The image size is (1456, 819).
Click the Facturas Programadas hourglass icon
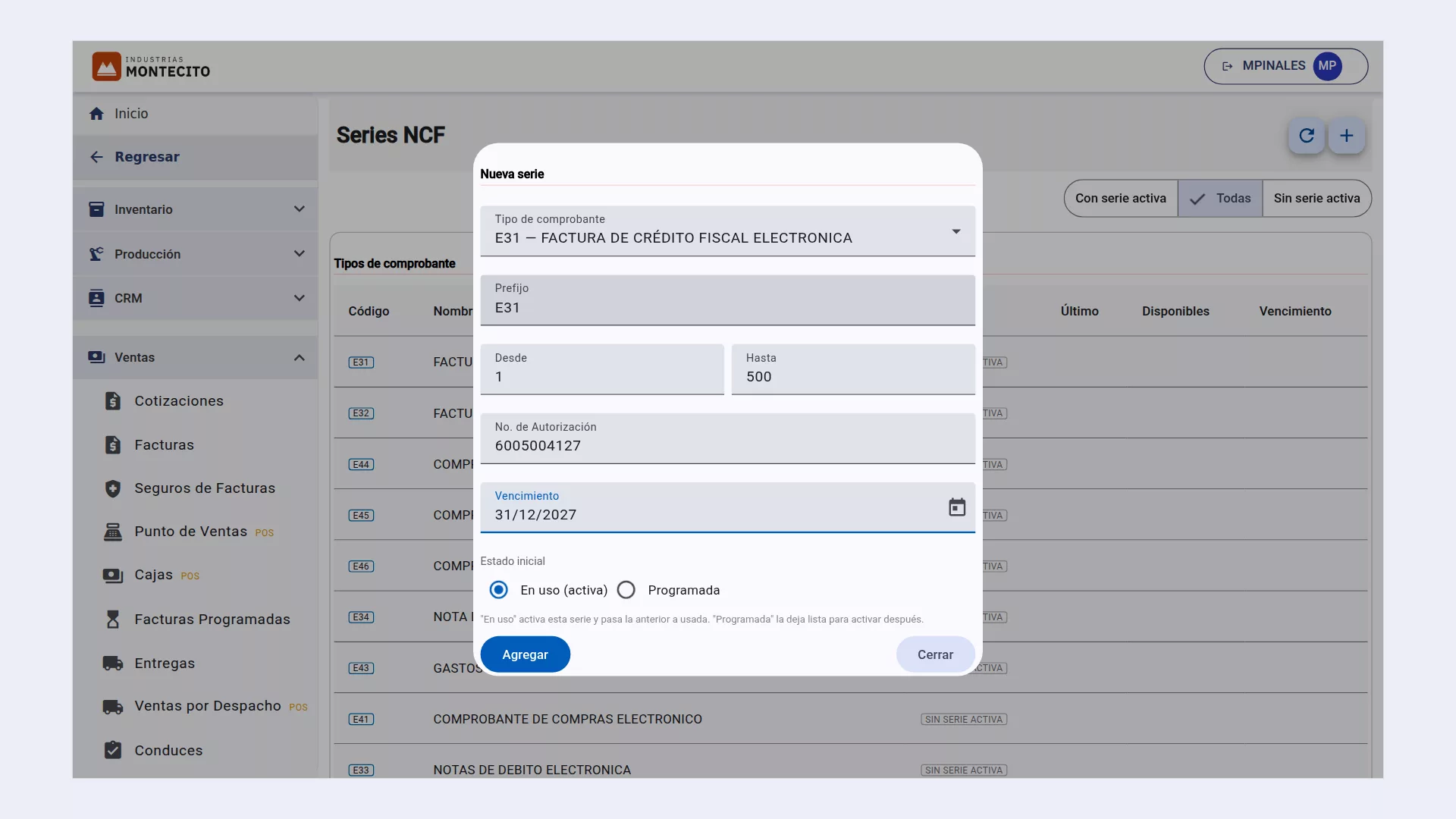113,620
